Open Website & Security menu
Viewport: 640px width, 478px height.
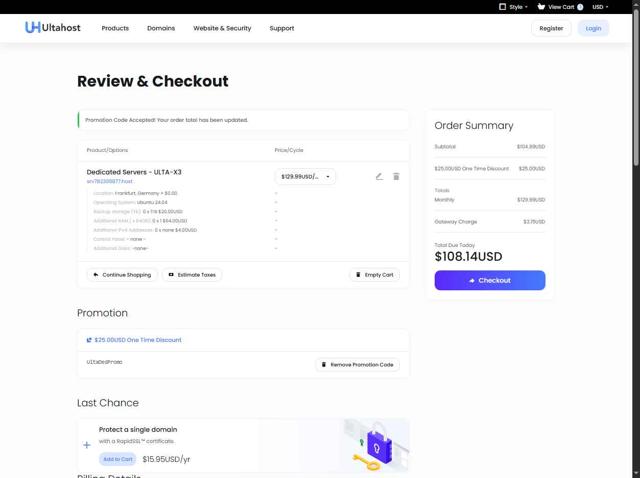pyautogui.click(x=222, y=28)
